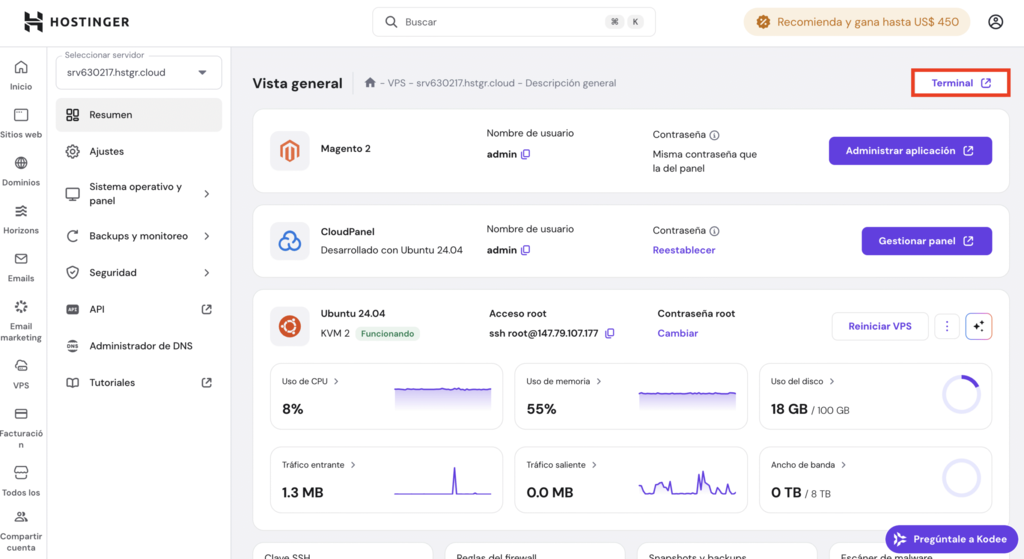Click the 8% CPU value
This screenshot has width=1024, height=559.
[x=293, y=409]
